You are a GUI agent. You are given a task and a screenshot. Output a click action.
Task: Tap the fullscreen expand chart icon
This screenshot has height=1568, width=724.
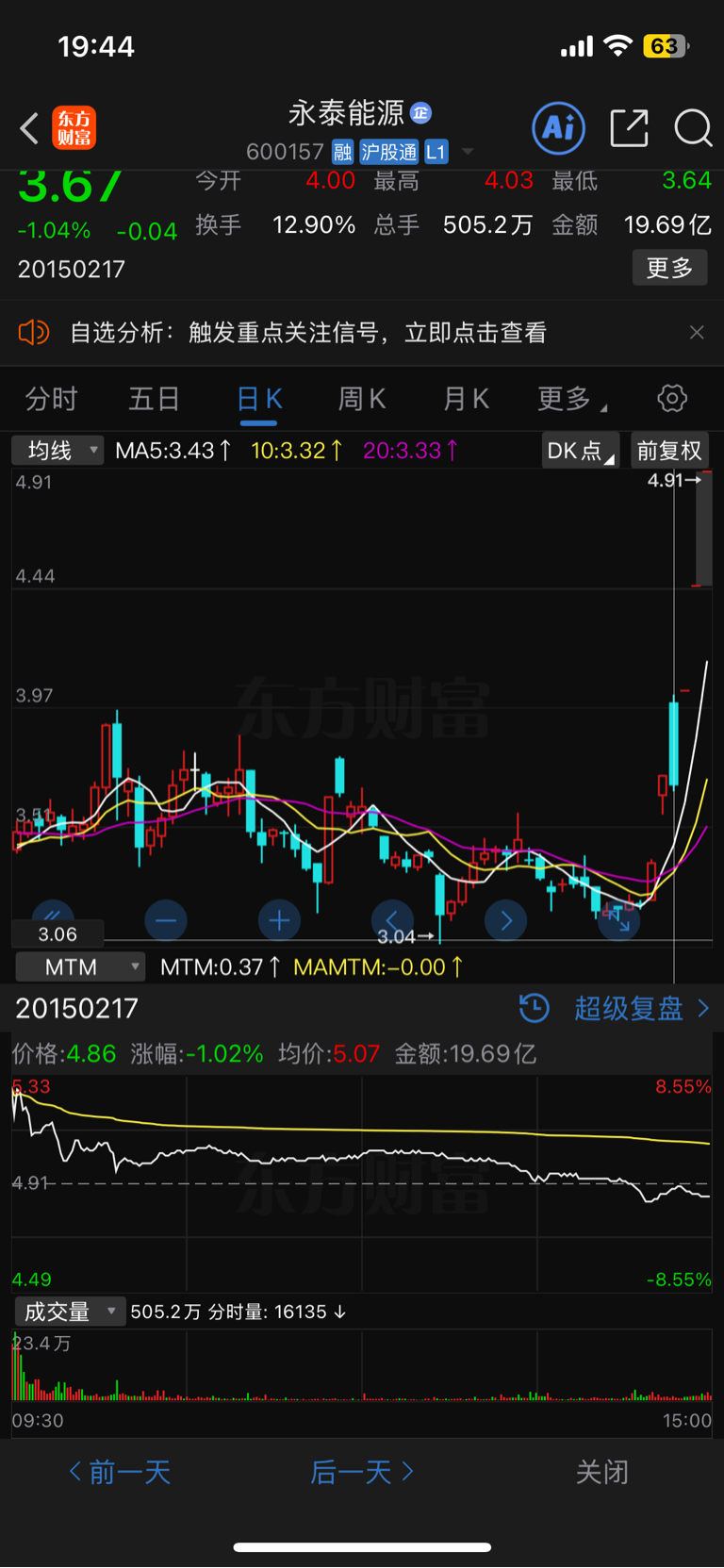pos(619,920)
